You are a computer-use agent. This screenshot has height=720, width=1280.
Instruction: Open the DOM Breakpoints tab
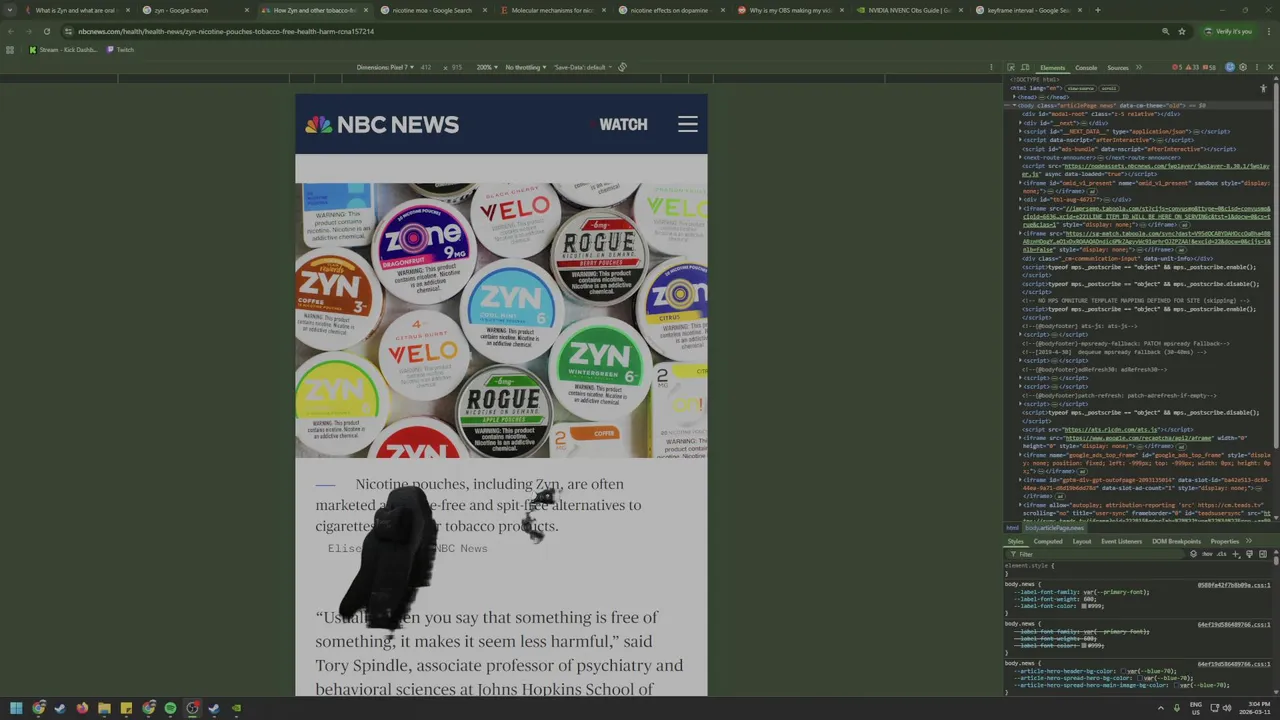click(x=1176, y=541)
